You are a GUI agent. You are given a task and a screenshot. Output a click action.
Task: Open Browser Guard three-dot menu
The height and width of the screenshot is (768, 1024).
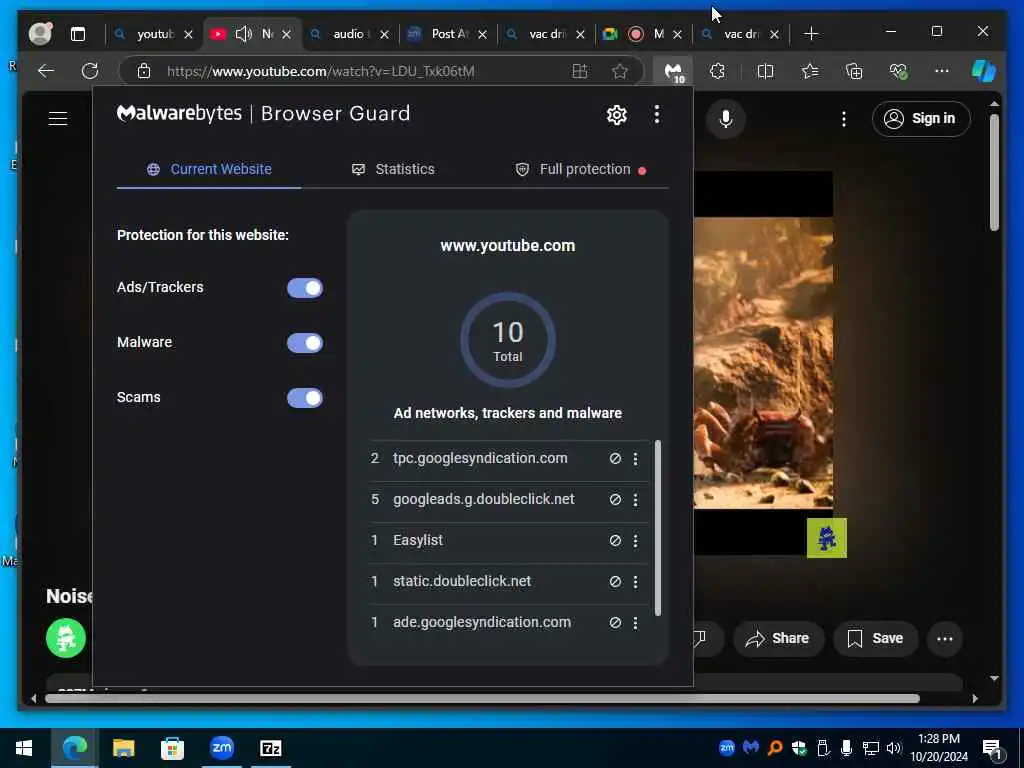(656, 114)
